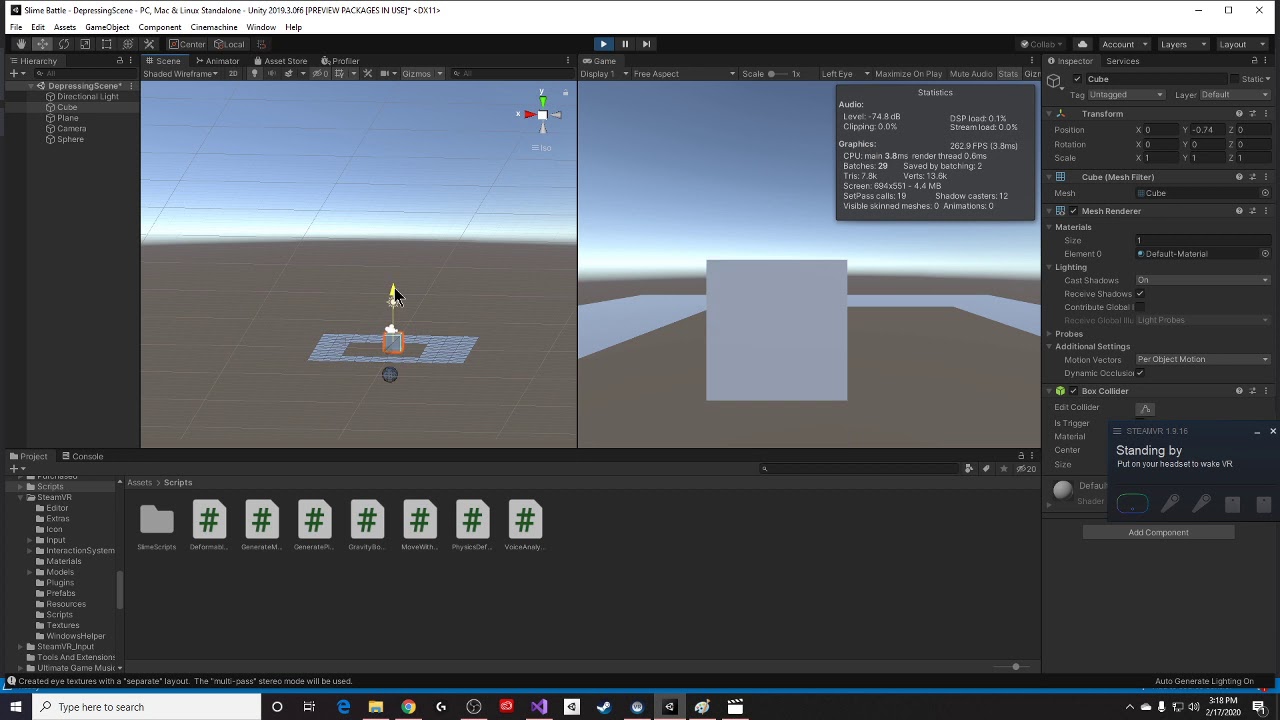
Task: Open the GameObject menu
Action: click(107, 27)
